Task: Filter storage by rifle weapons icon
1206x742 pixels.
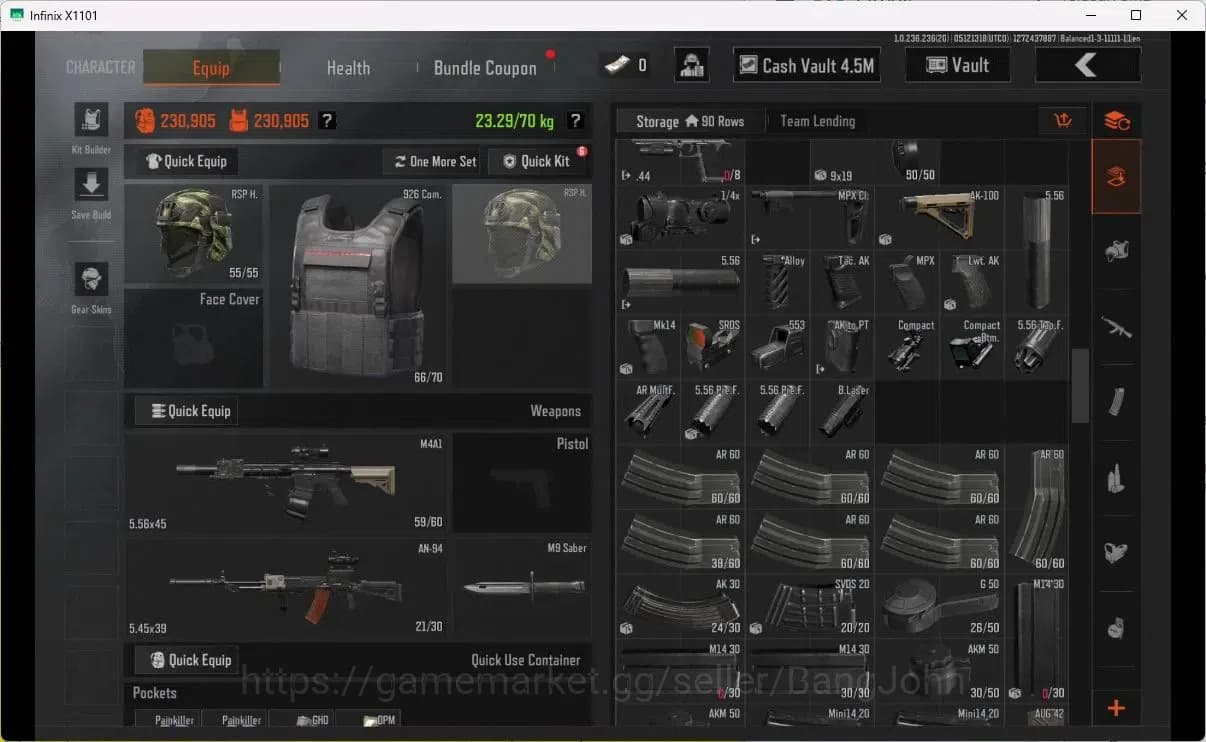Action: click(x=1116, y=327)
